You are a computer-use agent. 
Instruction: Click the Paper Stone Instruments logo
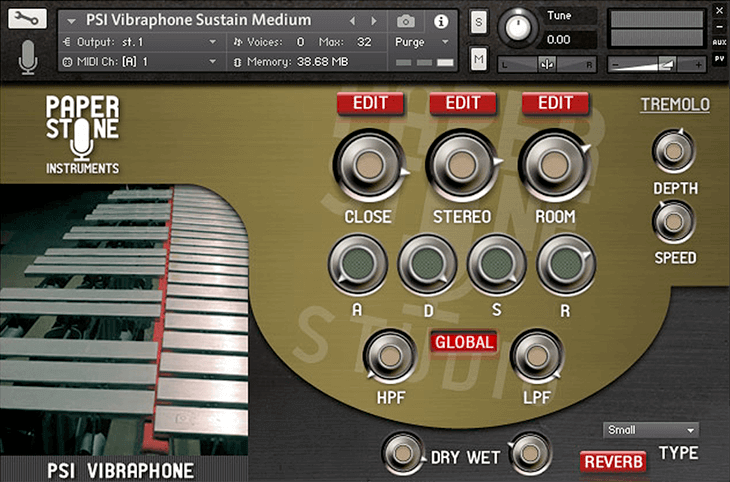(82, 135)
